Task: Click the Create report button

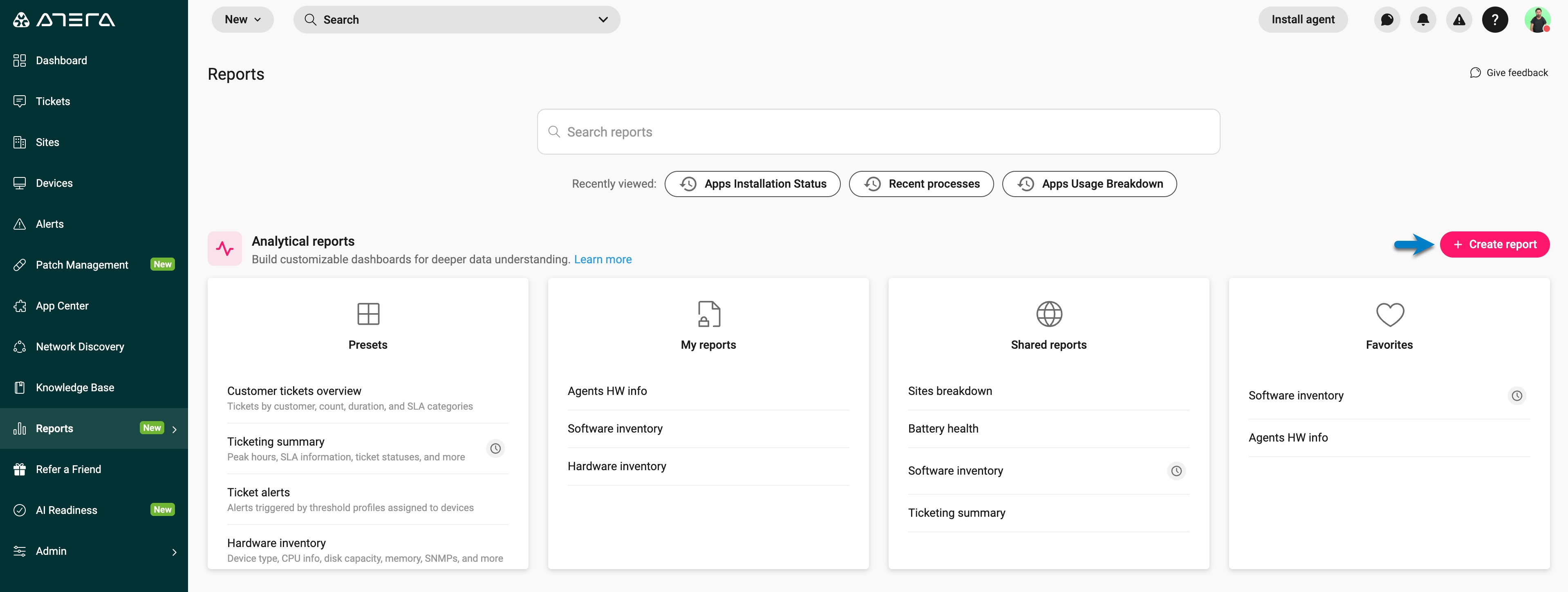Action: coord(1494,244)
